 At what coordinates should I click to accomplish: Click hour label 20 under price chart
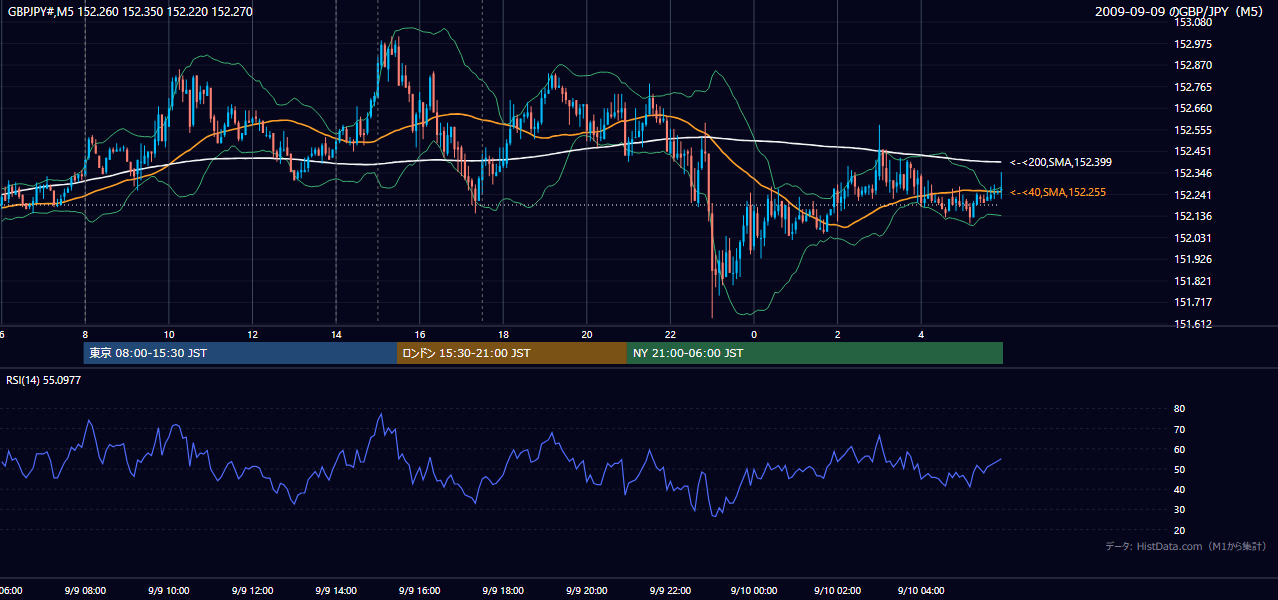coord(587,334)
